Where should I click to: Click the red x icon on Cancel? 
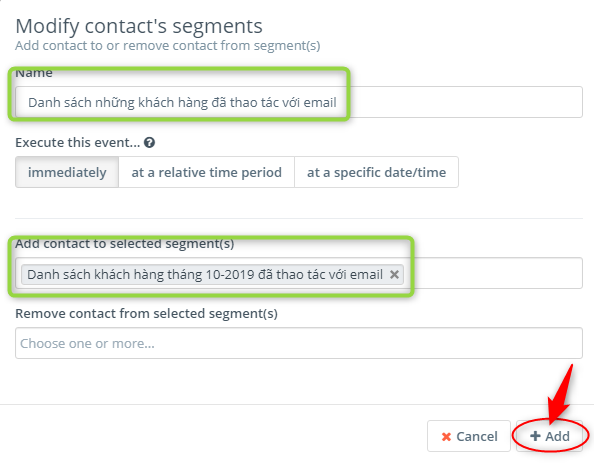(446, 437)
